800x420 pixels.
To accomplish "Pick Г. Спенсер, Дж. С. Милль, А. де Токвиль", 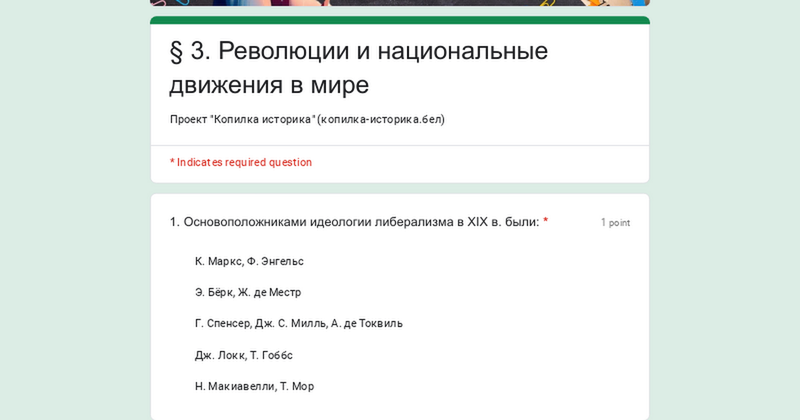I will [x=298, y=323].
